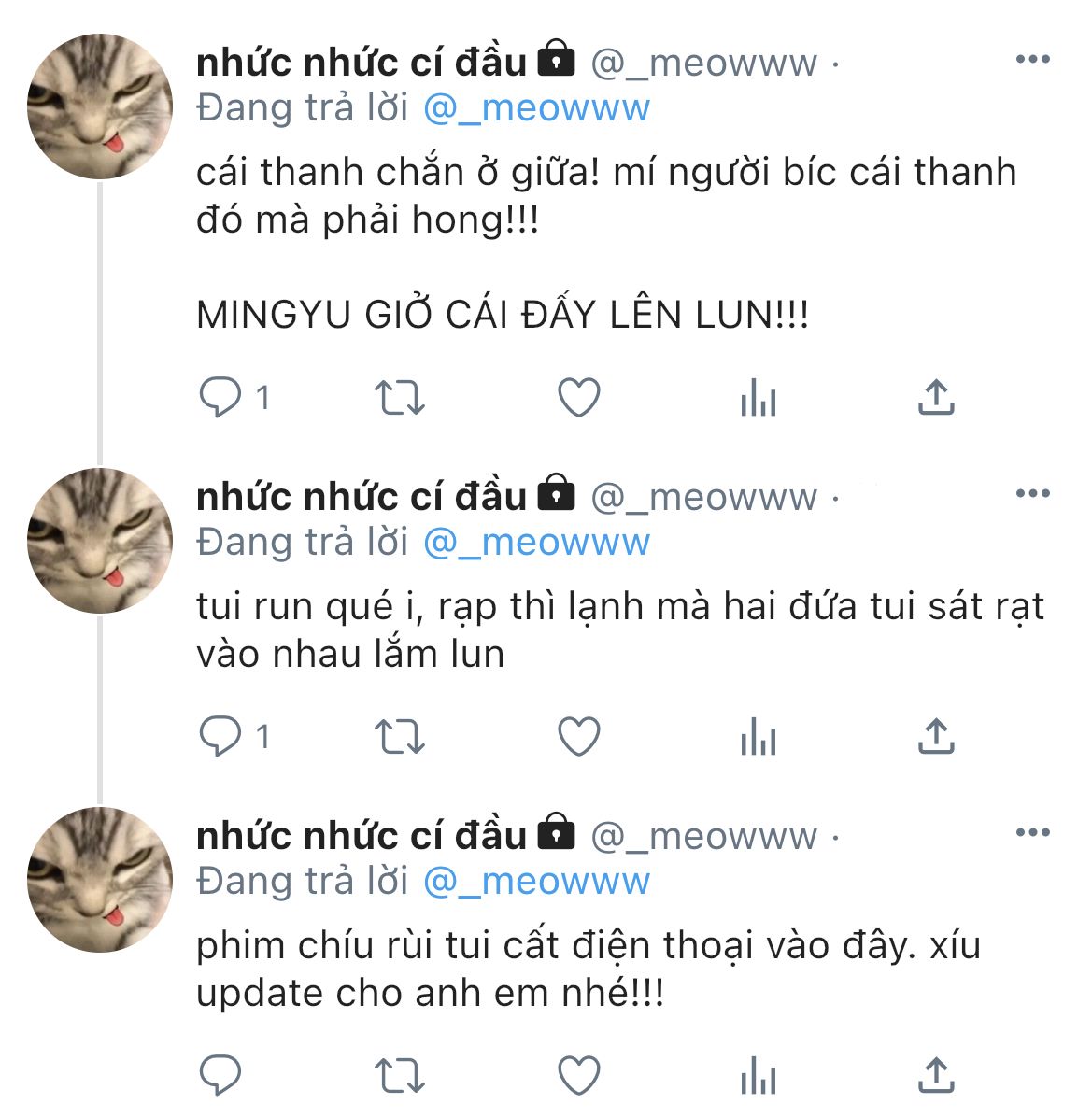1092x1118 pixels.
Task: Open the cat avatar of the first tweet
Action: 100,106
